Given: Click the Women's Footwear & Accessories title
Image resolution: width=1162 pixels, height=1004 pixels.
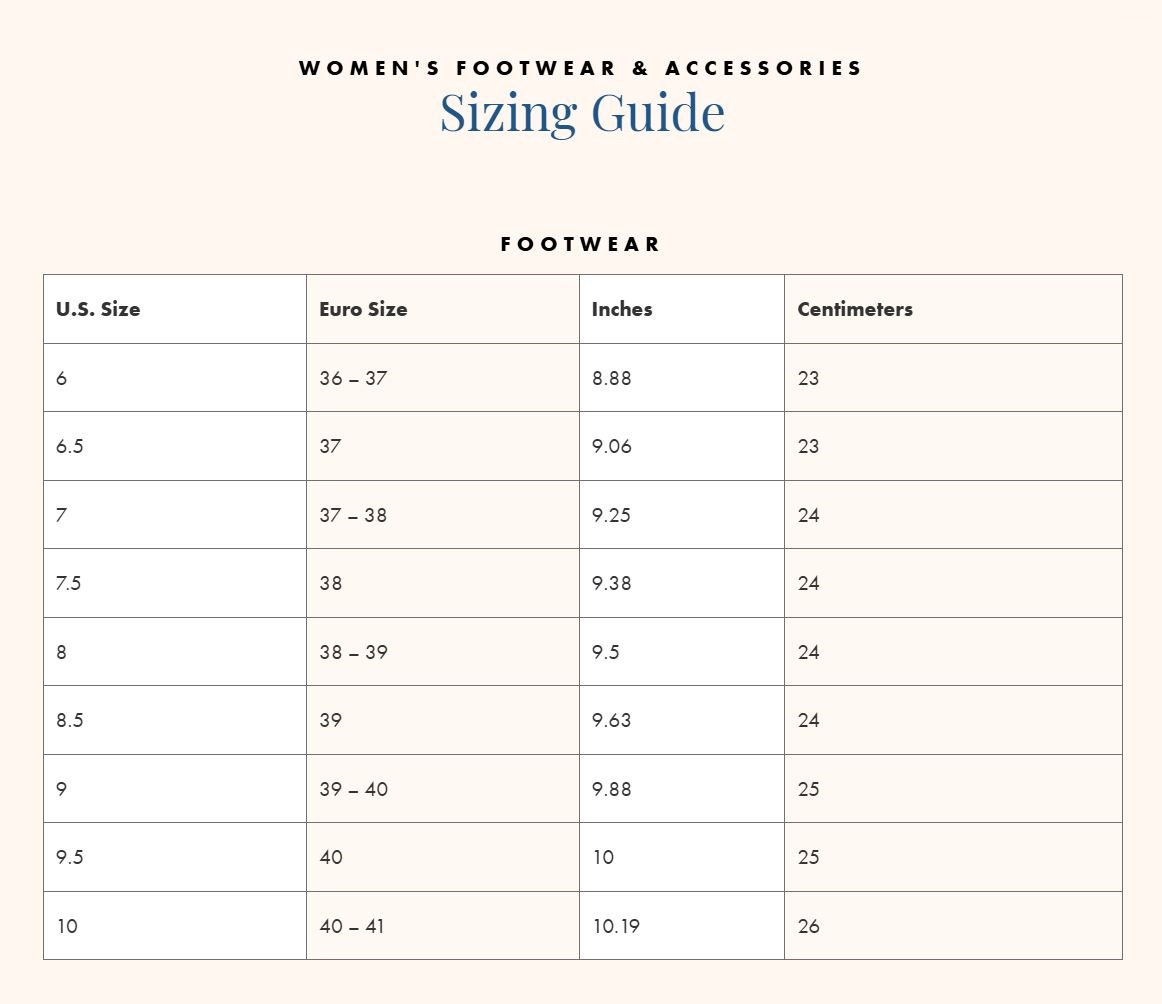Looking at the screenshot, I should [581, 68].
